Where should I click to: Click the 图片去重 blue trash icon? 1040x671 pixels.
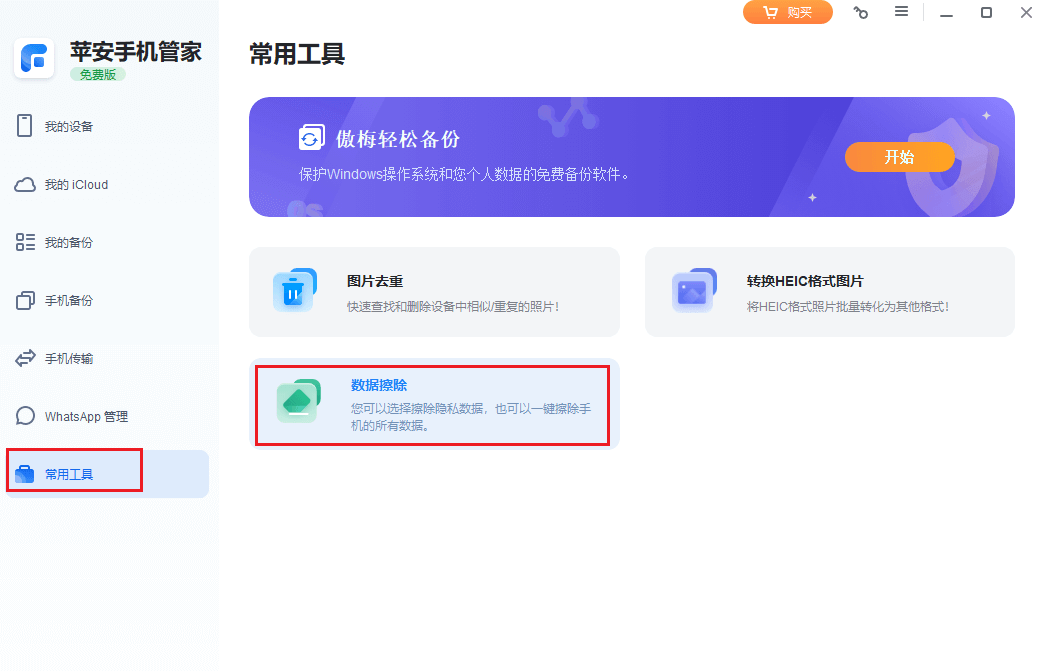click(x=295, y=292)
